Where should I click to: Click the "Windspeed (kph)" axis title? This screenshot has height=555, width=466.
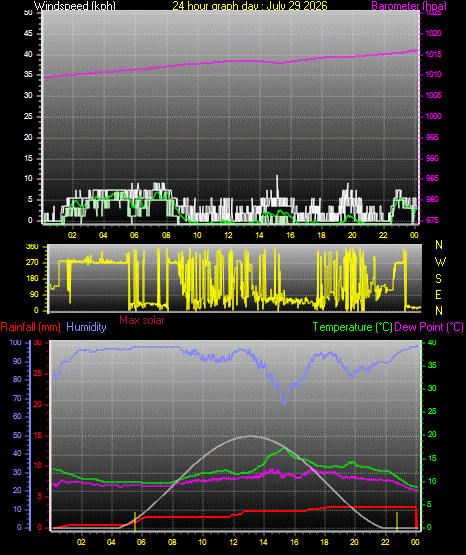pyautogui.click(x=75, y=6)
